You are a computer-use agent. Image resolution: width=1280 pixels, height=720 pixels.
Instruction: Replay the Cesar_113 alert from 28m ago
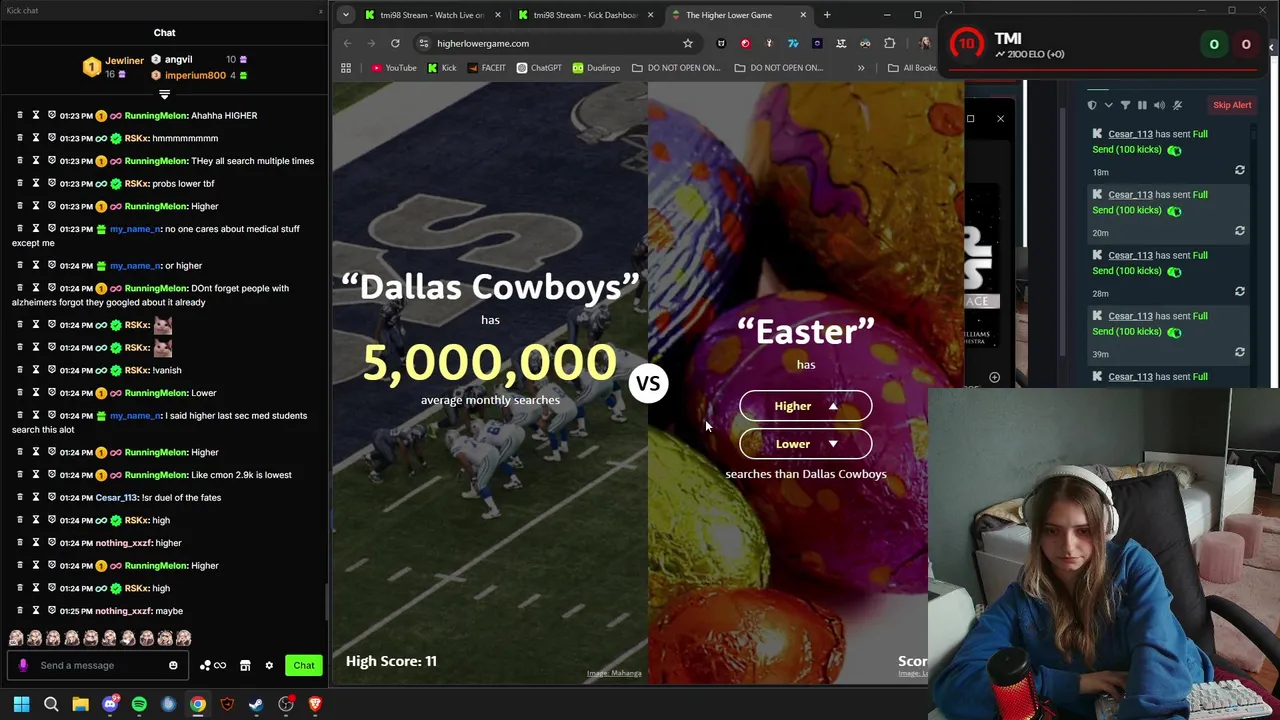pos(1240,292)
